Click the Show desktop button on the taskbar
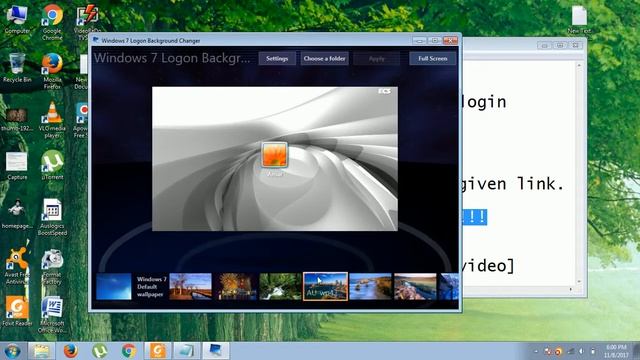640x360 pixels. coord(637,351)
